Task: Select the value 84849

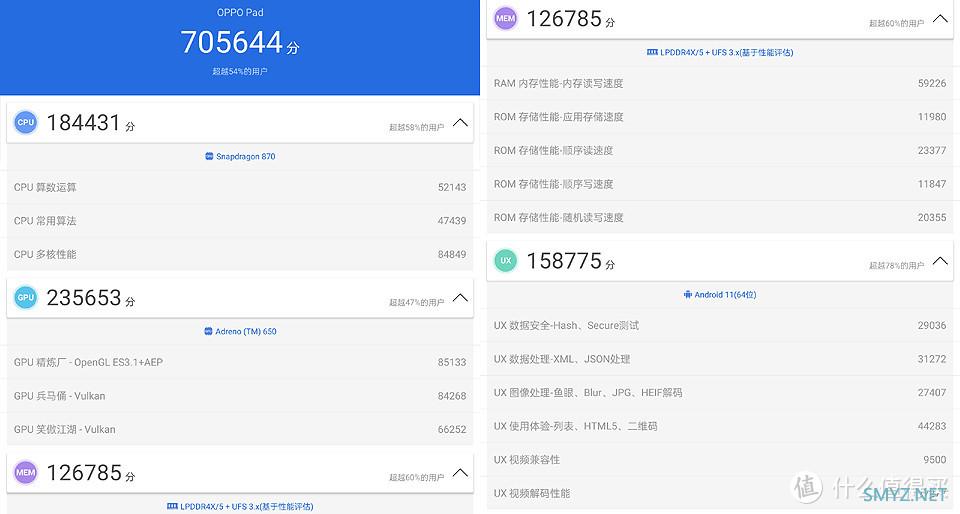Action: tap(452, 255)
